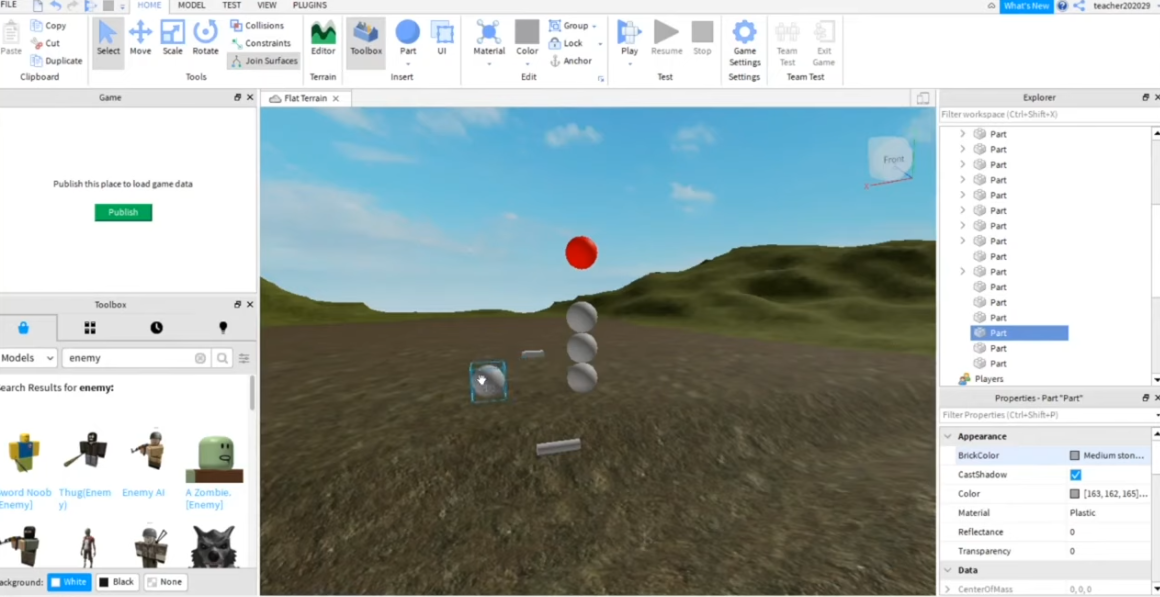Click the What's New button
Image resolution: width=1160 pixels, height=597 pixels.
click(x=1026, y=6)
